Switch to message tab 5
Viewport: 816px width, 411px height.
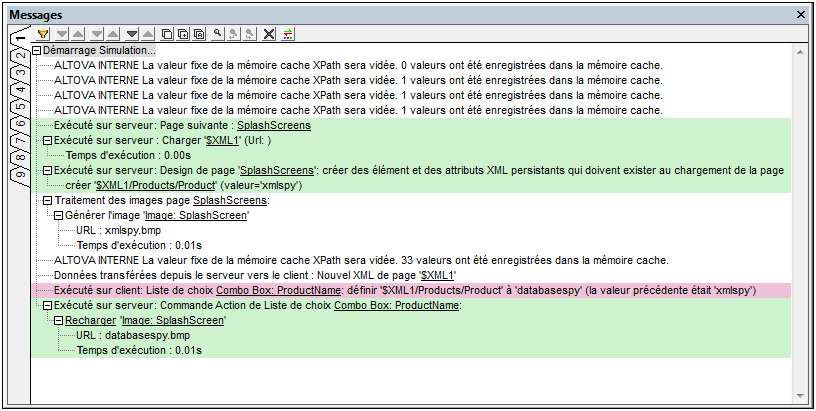click(x=18, y=108)
